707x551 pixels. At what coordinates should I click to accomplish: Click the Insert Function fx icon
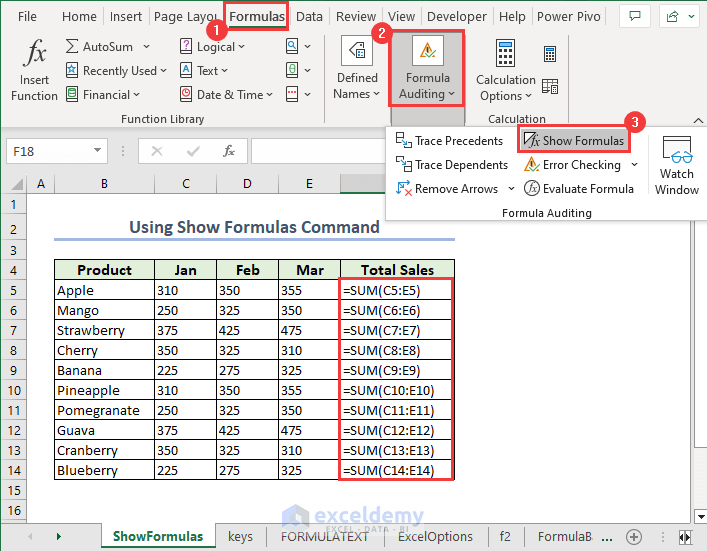(x=35, y=53)
